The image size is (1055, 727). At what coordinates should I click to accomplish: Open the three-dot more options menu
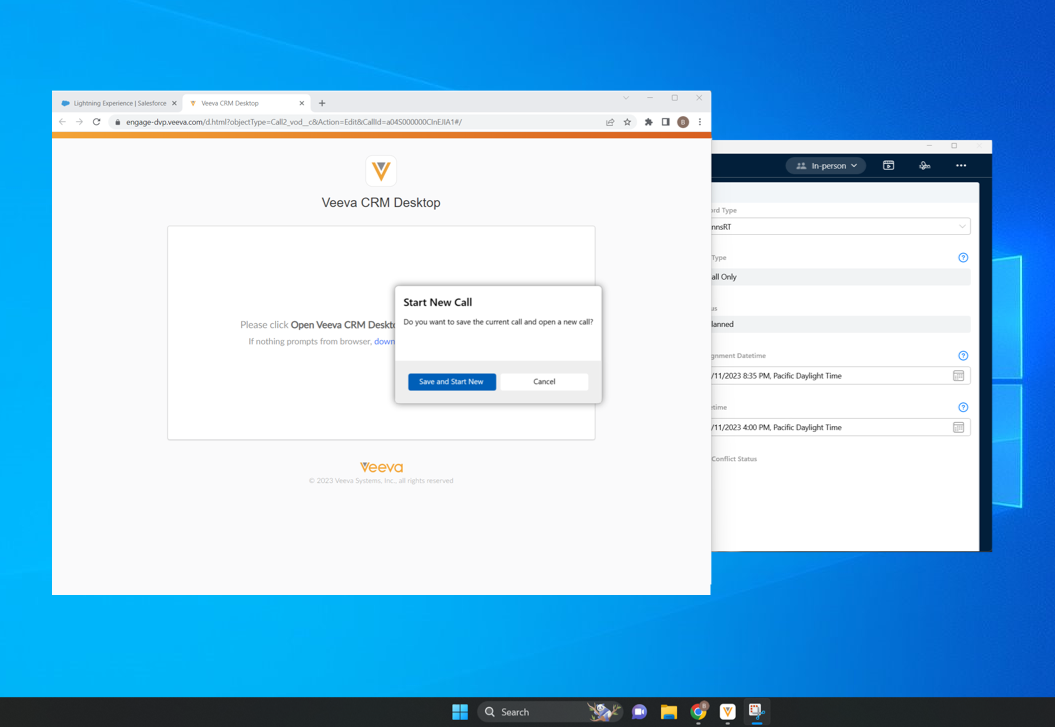click(x=960, y=166)
